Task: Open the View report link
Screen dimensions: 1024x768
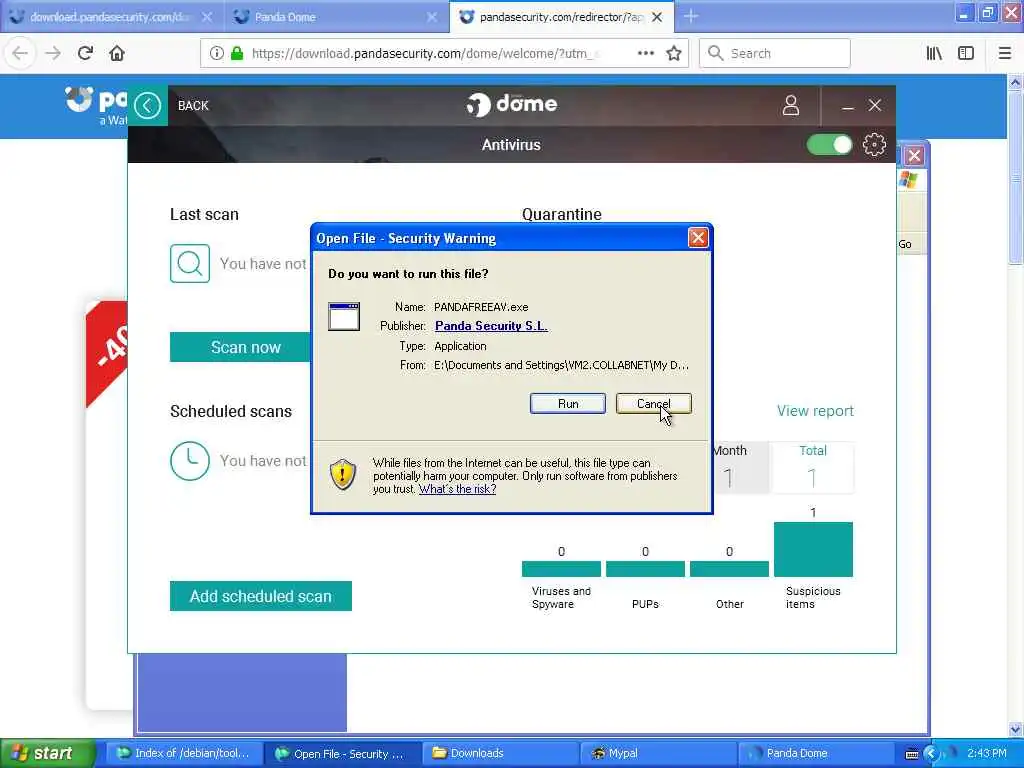Action: tap(815, 411)
